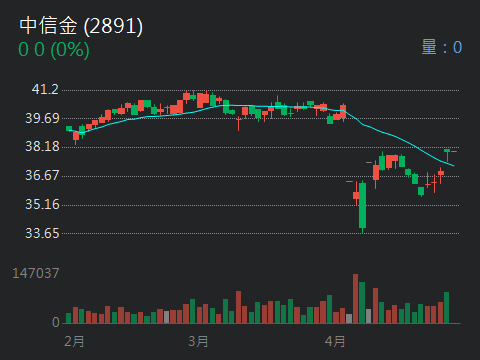The height and width of the screenshot is (360, 480).
Task: Select the 33.65 price axis label
Action: [x=42, y=233]
